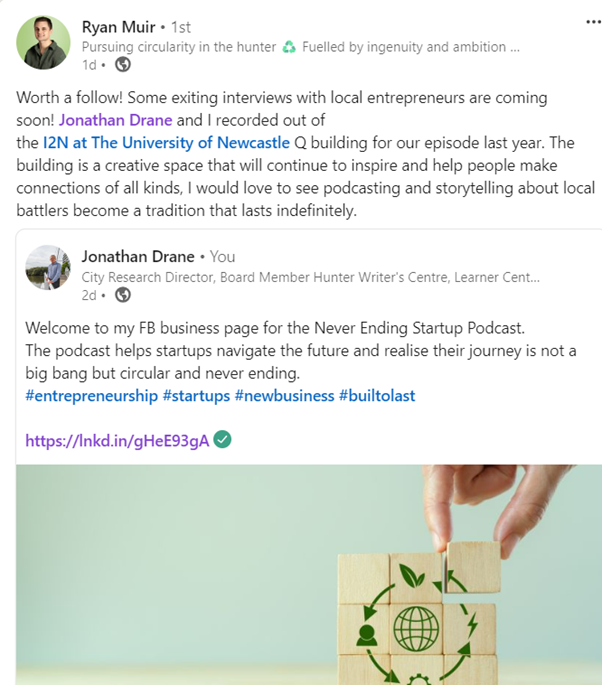Select the #startups hashtag

(x=196, y=396)
